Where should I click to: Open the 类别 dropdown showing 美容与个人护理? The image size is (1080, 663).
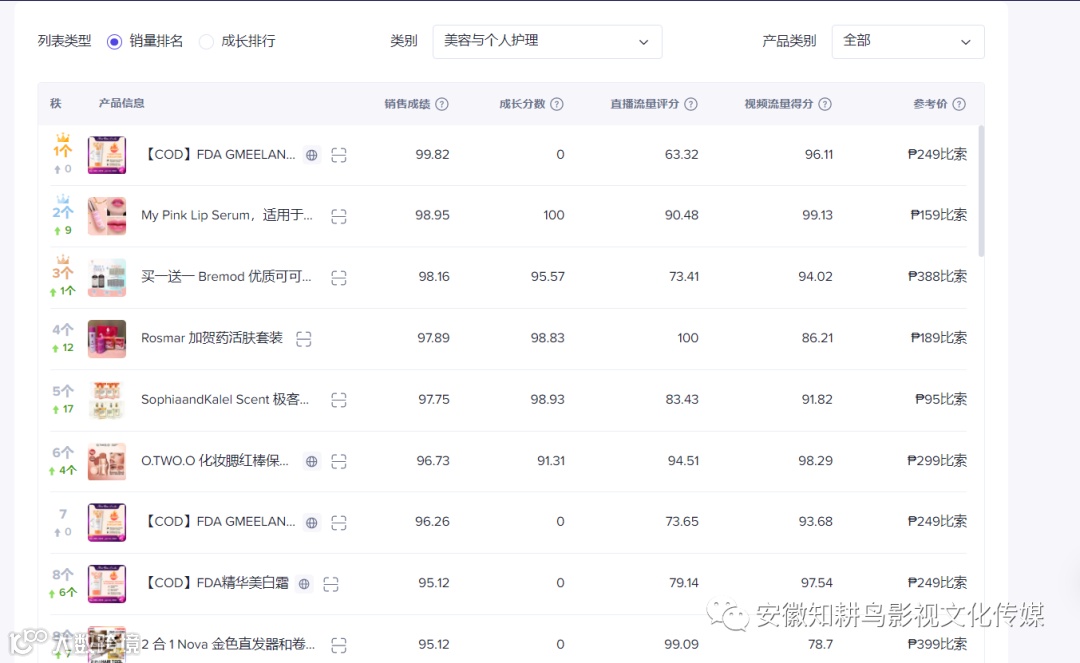point(547,41)
